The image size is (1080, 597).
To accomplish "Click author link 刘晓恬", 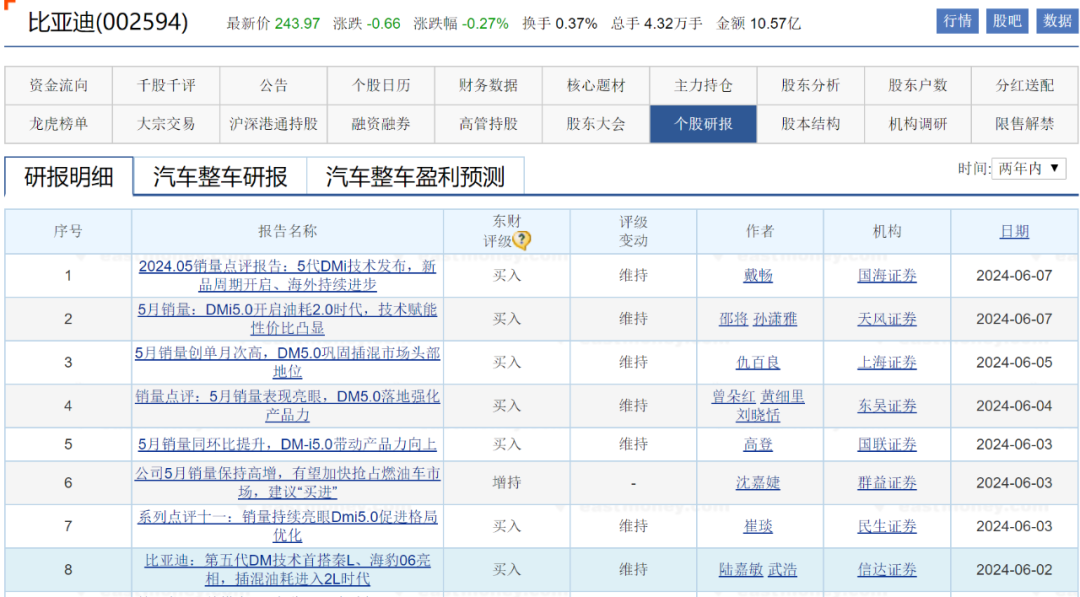I will pyautogui.click(x=758, y=415).
